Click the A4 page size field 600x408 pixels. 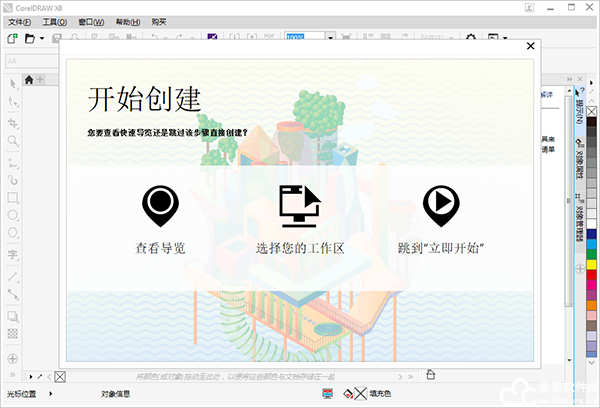tap(32, 61)
